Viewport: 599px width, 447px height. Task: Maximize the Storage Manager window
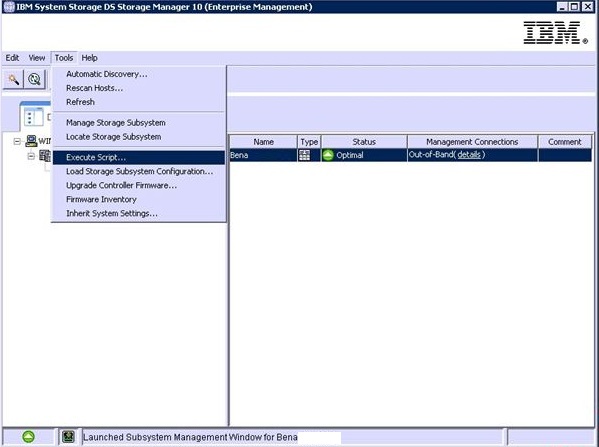pos(574,7)
